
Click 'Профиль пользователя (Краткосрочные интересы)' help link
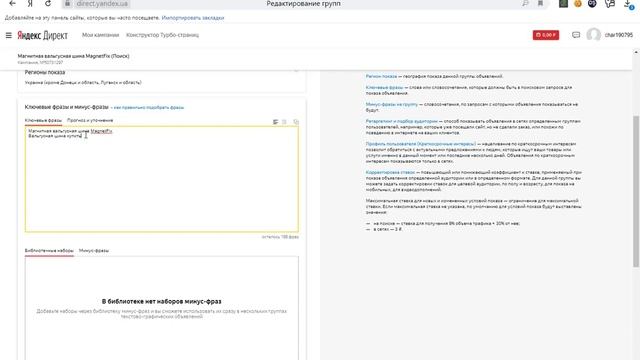(x=421, y=144)
